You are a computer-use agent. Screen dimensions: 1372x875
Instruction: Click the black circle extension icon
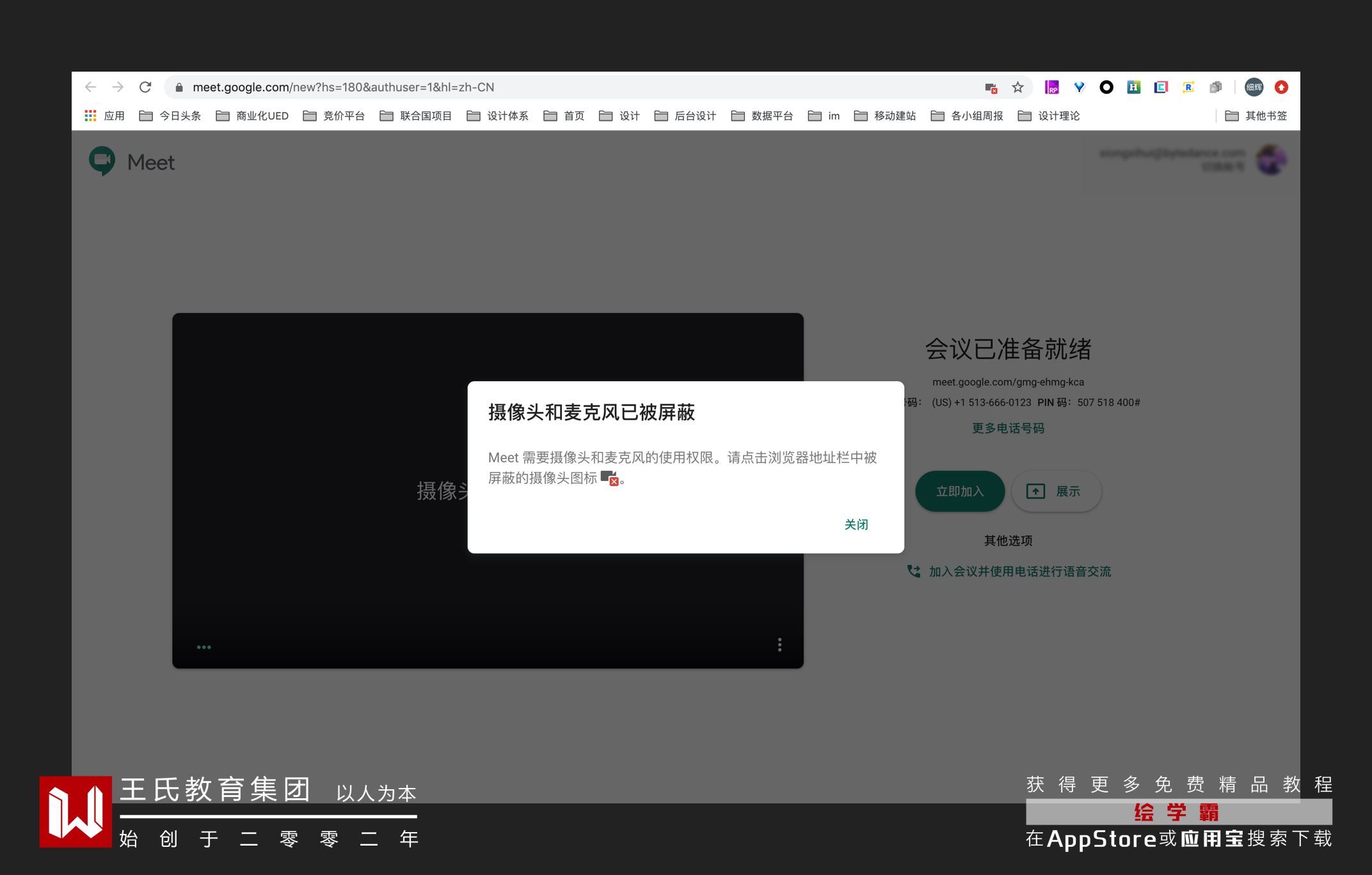tap(1106, 87)
